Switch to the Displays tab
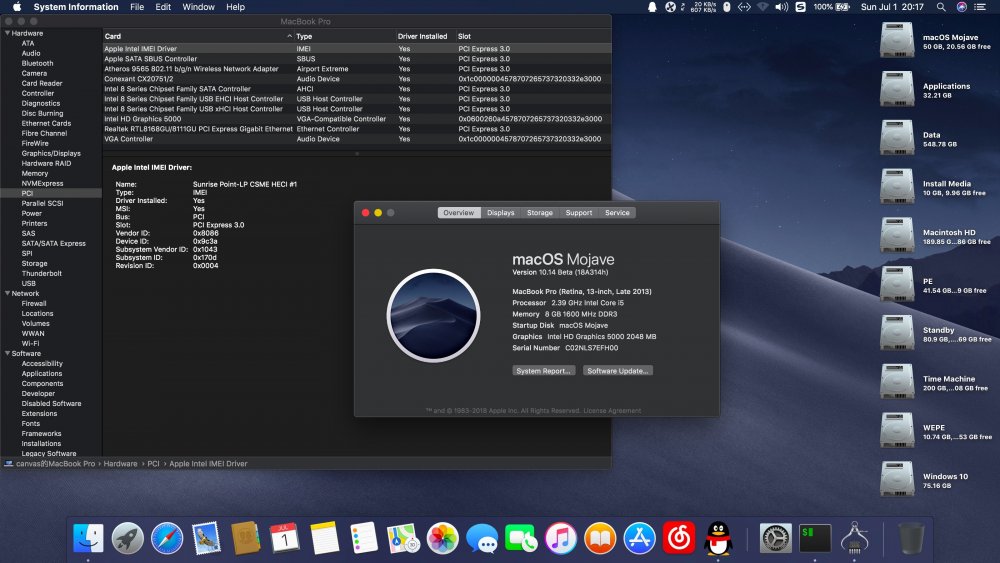The height and width of the screenshot is (563, 1000). pyautogui.click(x=501, y=213)
